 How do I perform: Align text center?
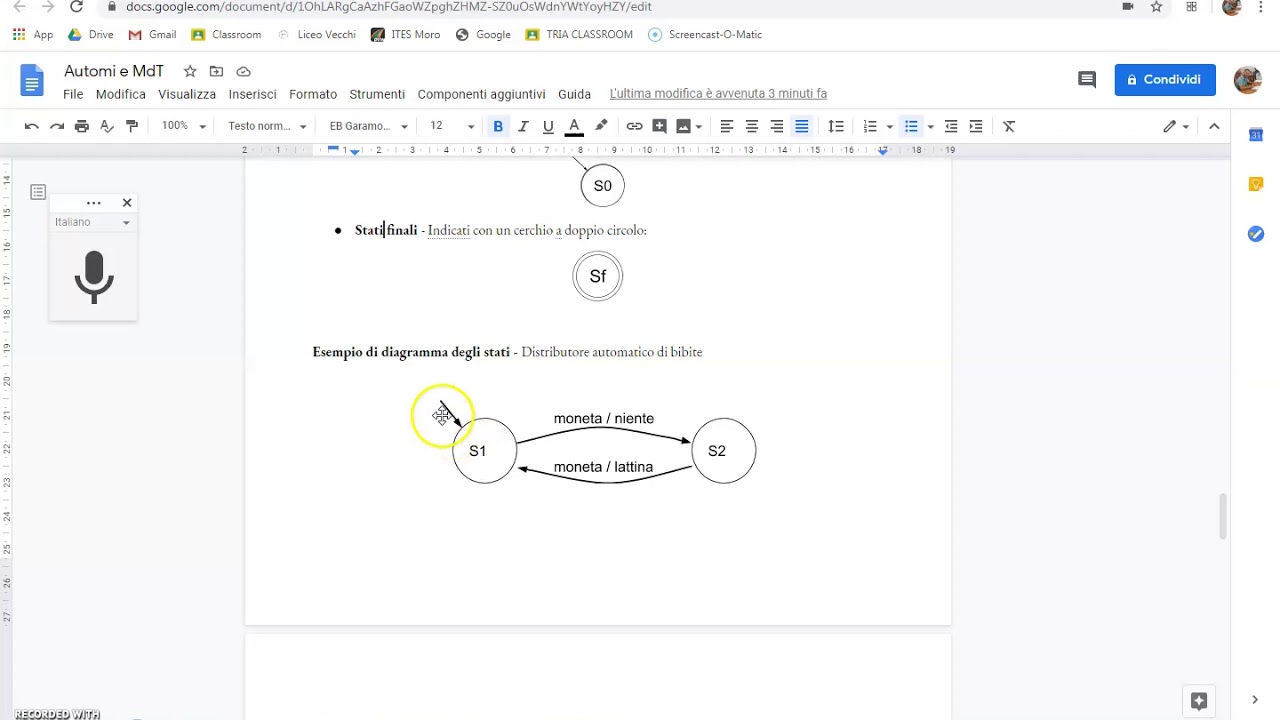(752, 126)
